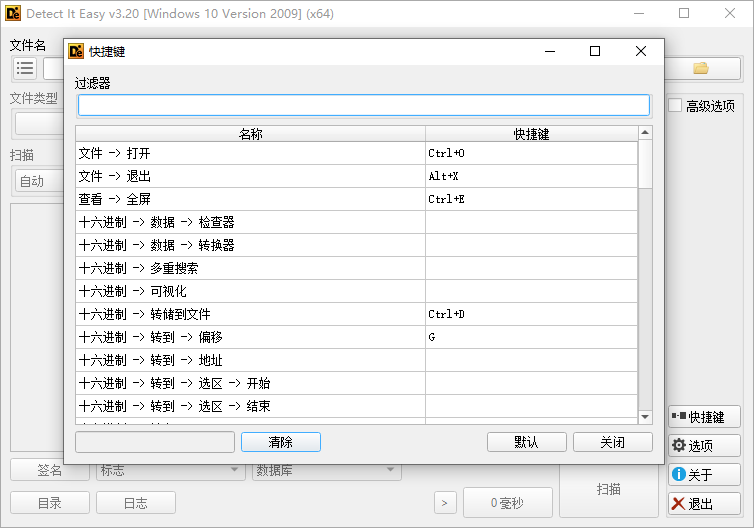754x528 pixels.
Task: Close the 快捷键 dialog window
Action: pyautogui.click(x=641, y=51)
